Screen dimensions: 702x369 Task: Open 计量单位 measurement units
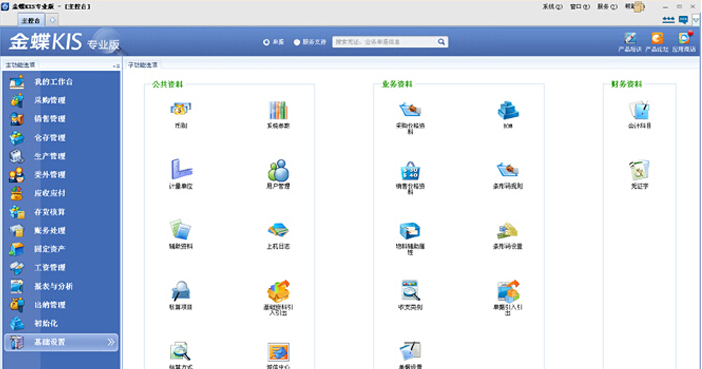point(181,174)
